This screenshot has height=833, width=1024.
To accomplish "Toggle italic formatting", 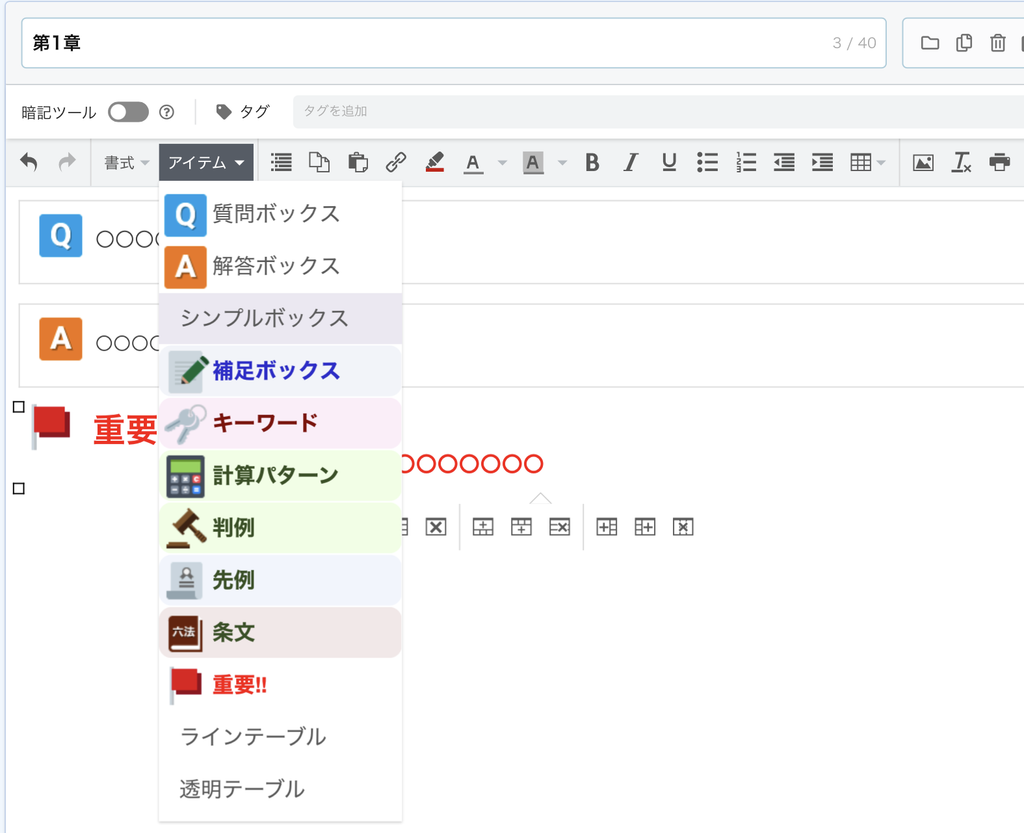I will [630, 162].
